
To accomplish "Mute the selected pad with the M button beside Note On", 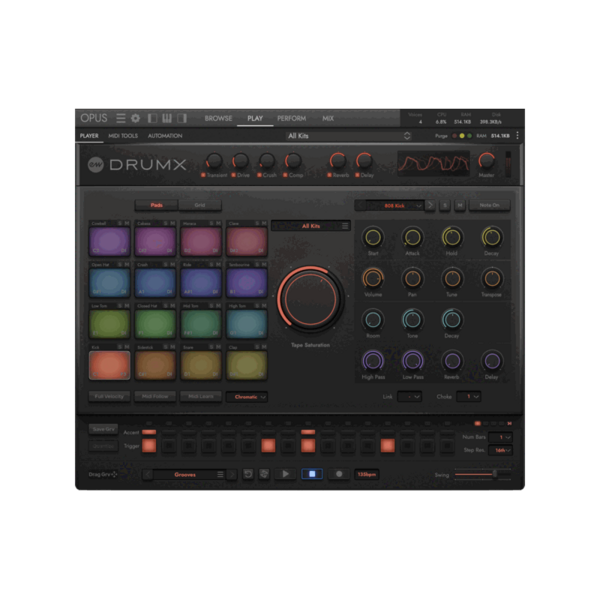I will pyautogui.click(x=460, y=205).
